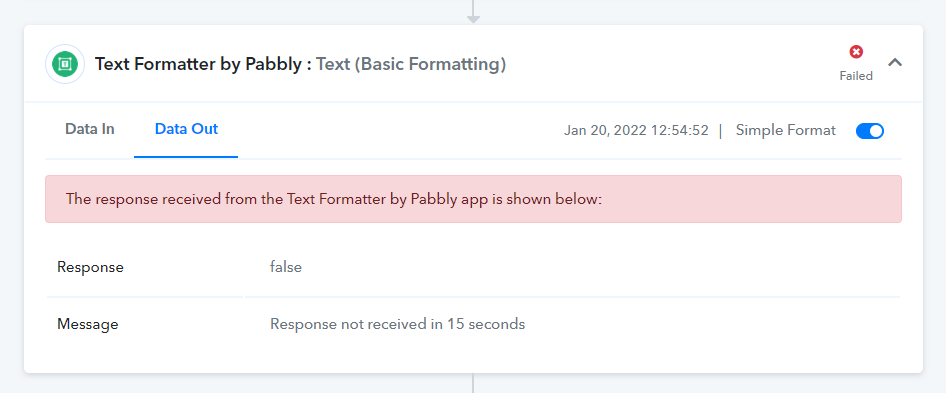Click the Response not received message value

tap(398, 324)
